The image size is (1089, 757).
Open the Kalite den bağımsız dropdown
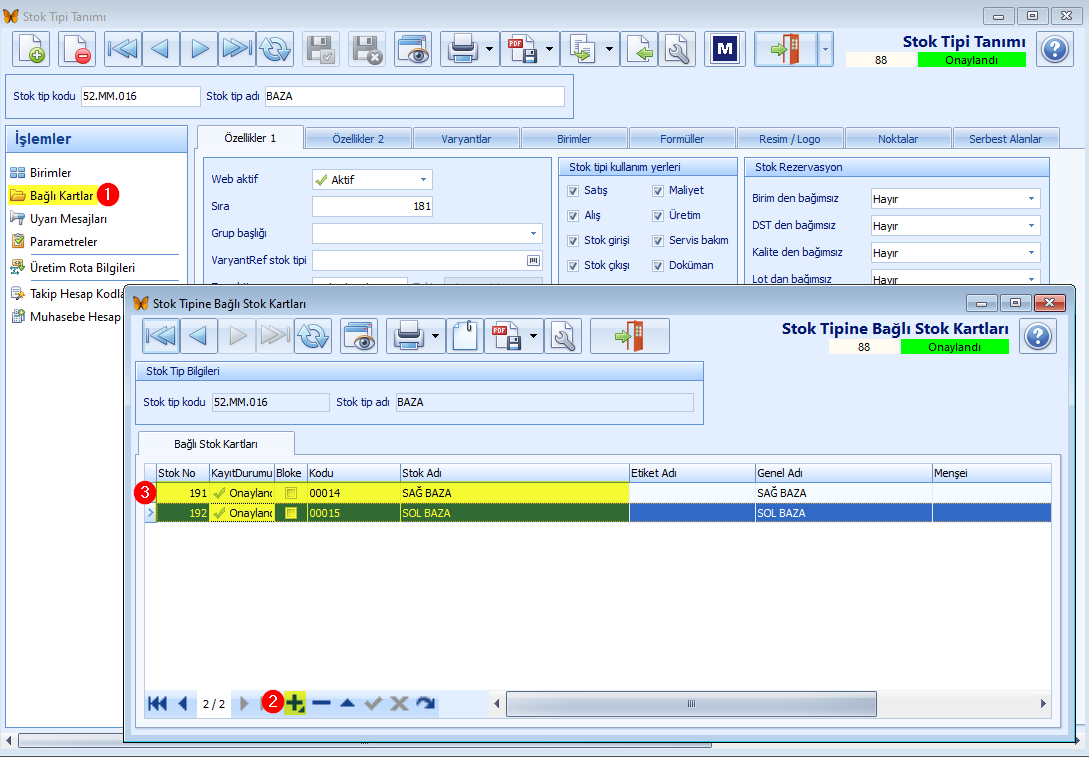pyautogui.click(x=1031, y=253)
